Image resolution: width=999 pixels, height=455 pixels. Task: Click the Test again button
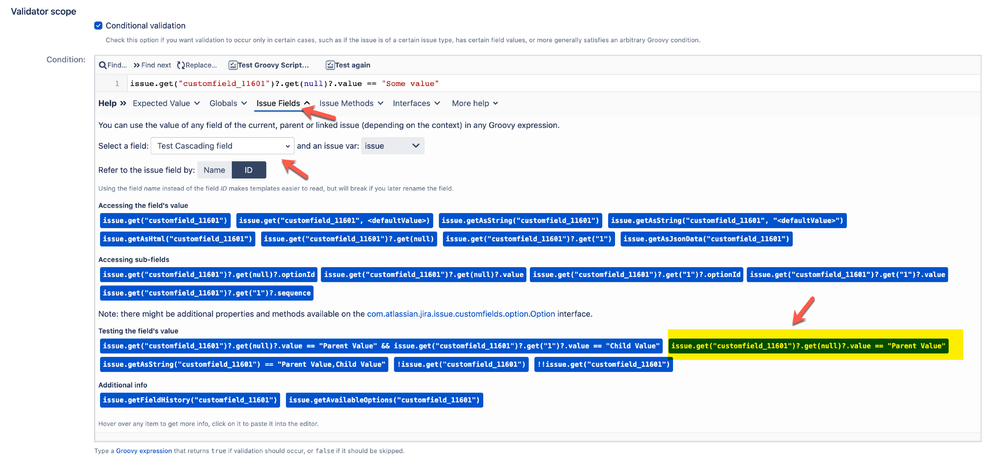(348, 65)
